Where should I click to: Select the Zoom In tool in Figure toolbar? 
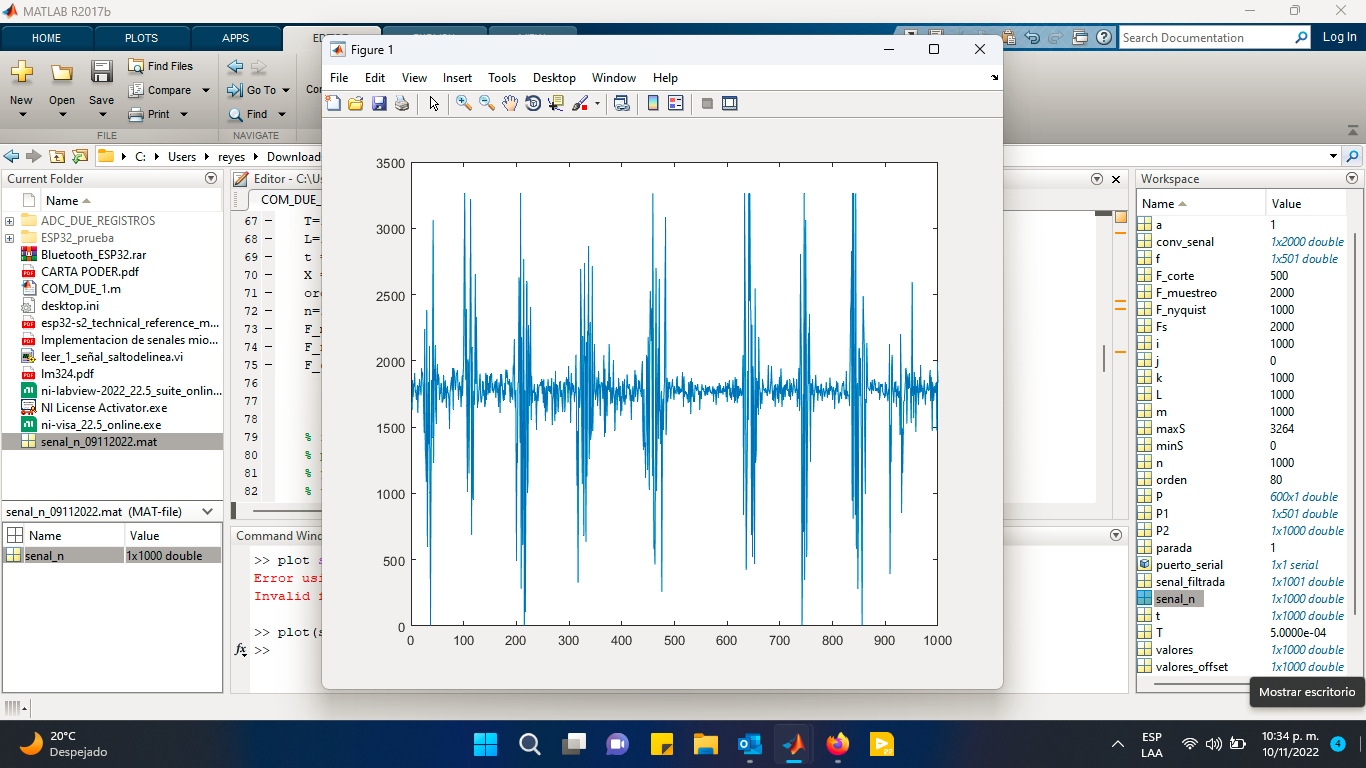point(463,103)
